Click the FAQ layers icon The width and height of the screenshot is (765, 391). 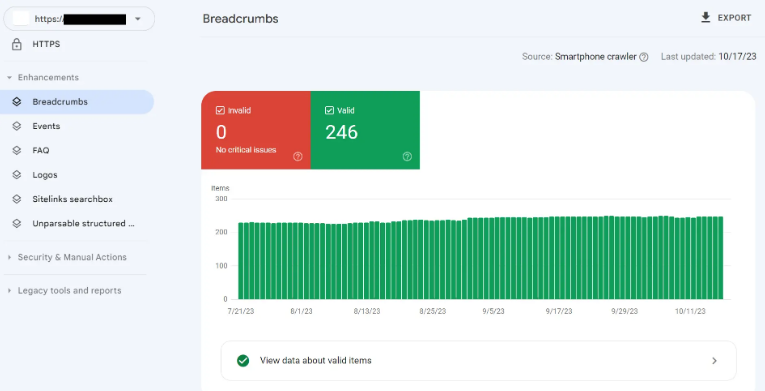click(x=17, y=150)
